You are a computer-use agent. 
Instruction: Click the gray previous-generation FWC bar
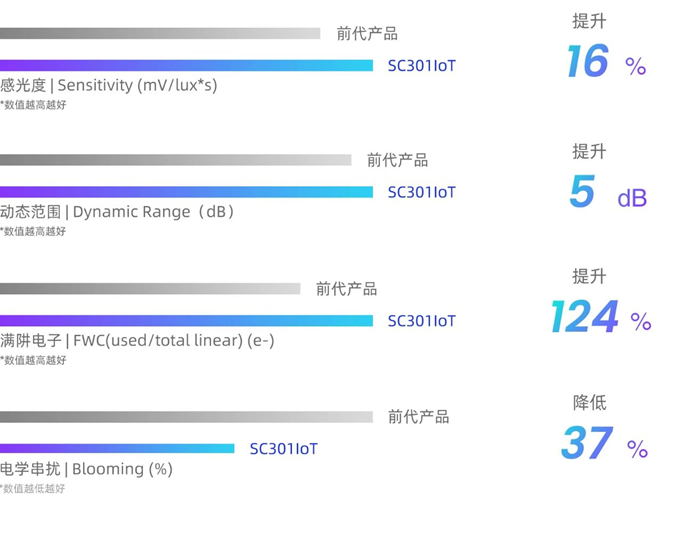(150, 289)
